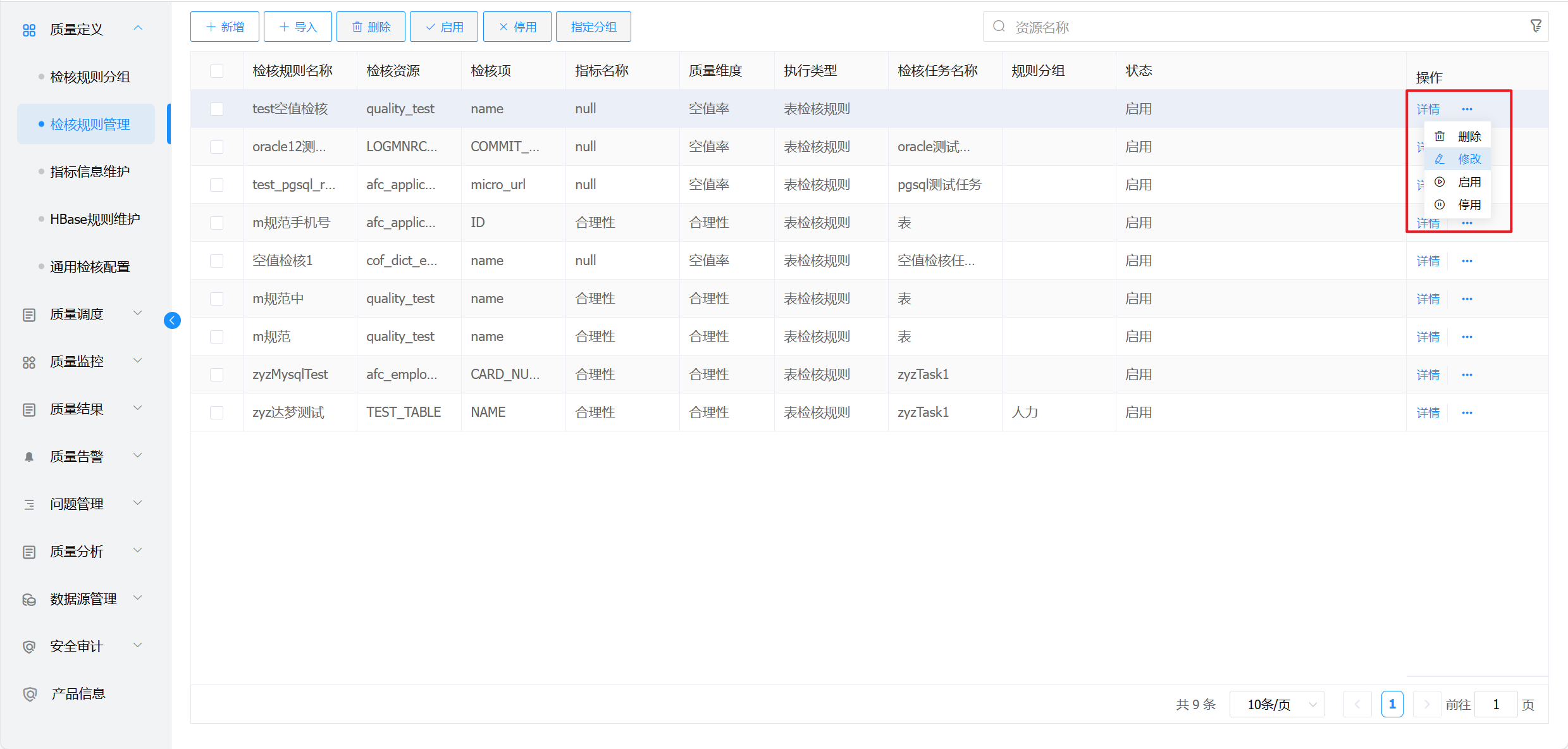1568x749 pixels.
Task: Tick the checkbox for test空值检核 row
Action: click(x=217, y=109)
